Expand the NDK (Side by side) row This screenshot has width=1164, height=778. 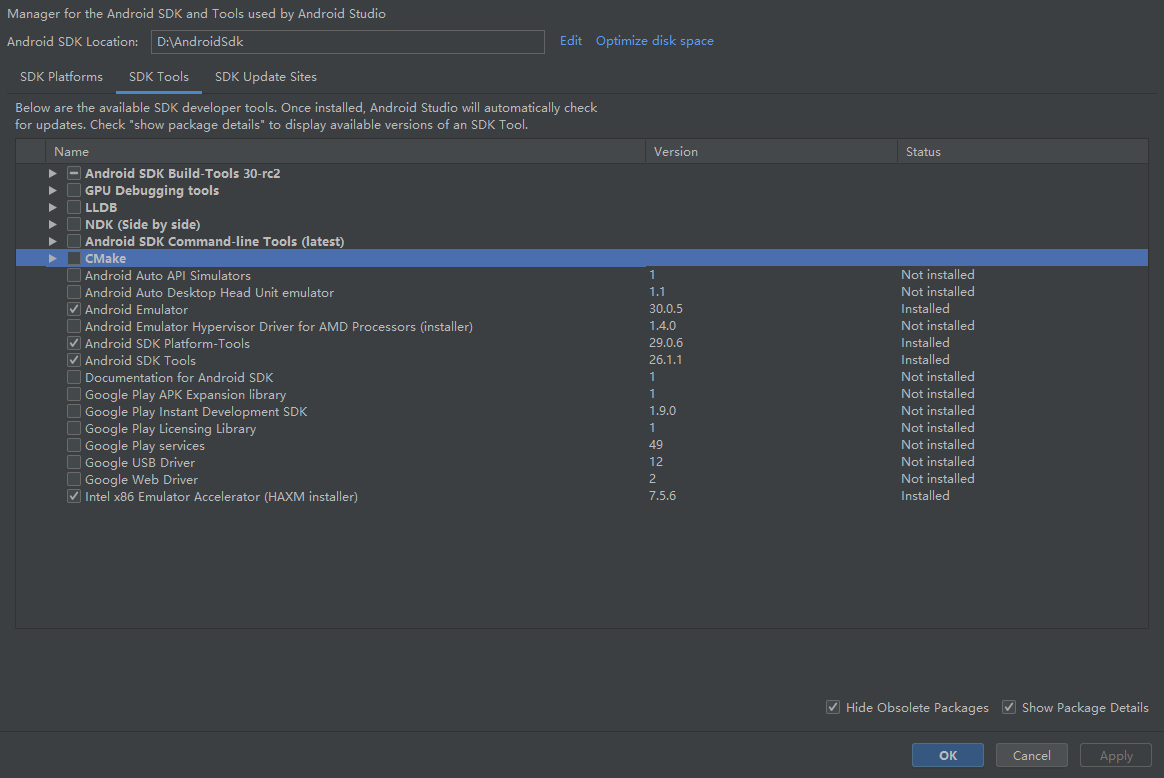[53, 225]
